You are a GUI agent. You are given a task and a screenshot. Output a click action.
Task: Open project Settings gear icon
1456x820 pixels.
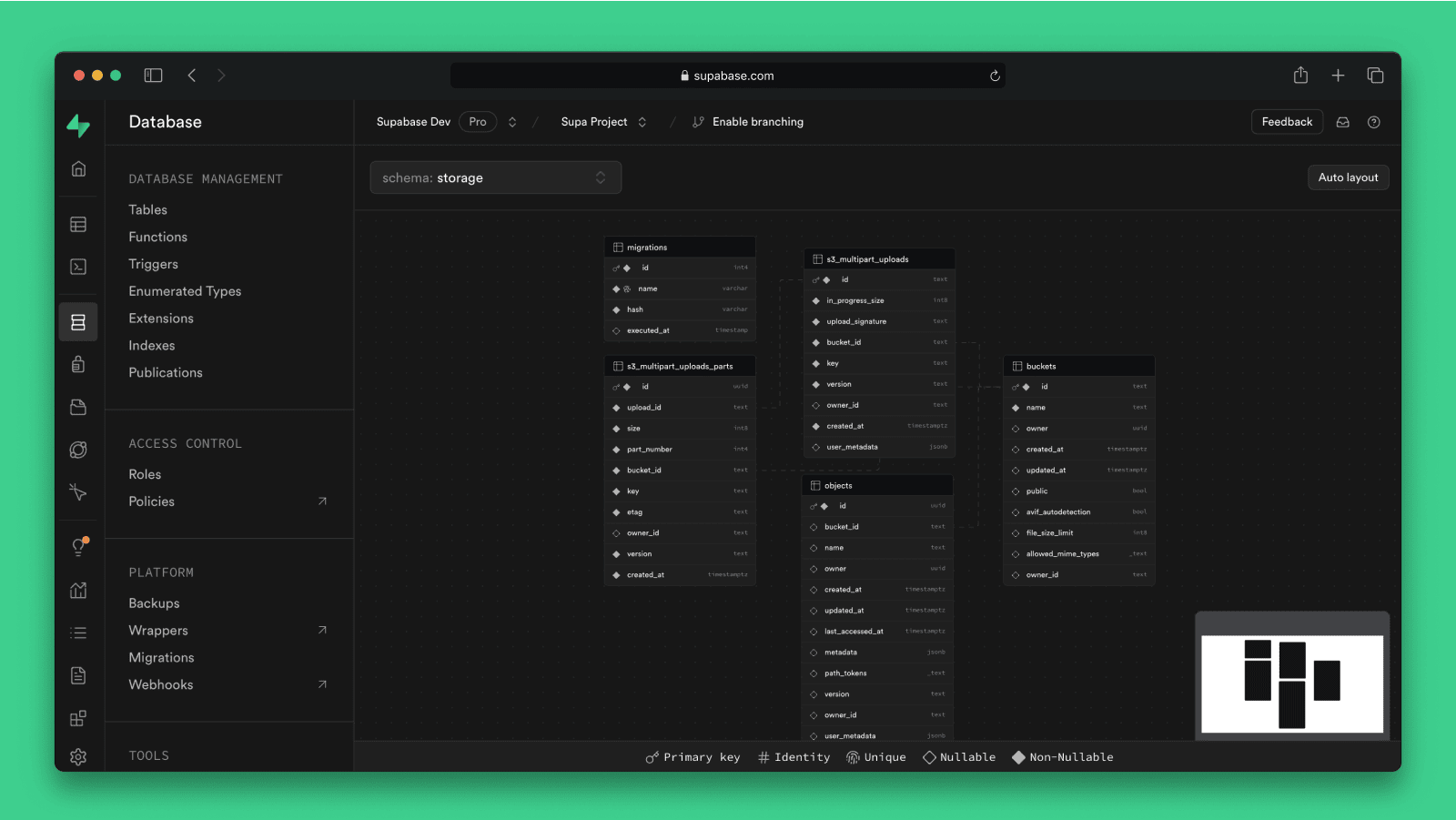(x=78, y=756)
